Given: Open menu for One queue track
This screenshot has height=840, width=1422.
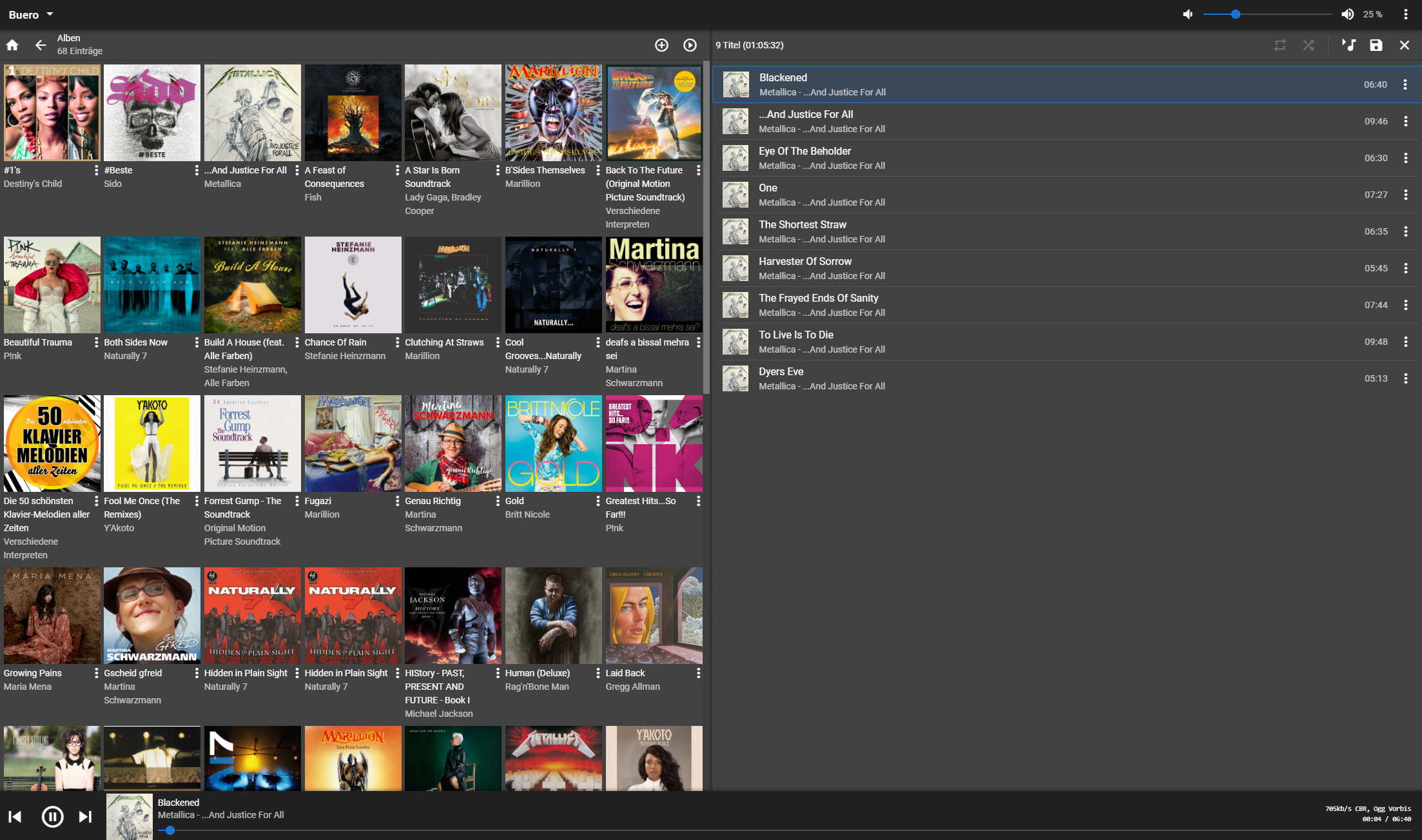Looking at the screenshot, I should coord(1405,195).
